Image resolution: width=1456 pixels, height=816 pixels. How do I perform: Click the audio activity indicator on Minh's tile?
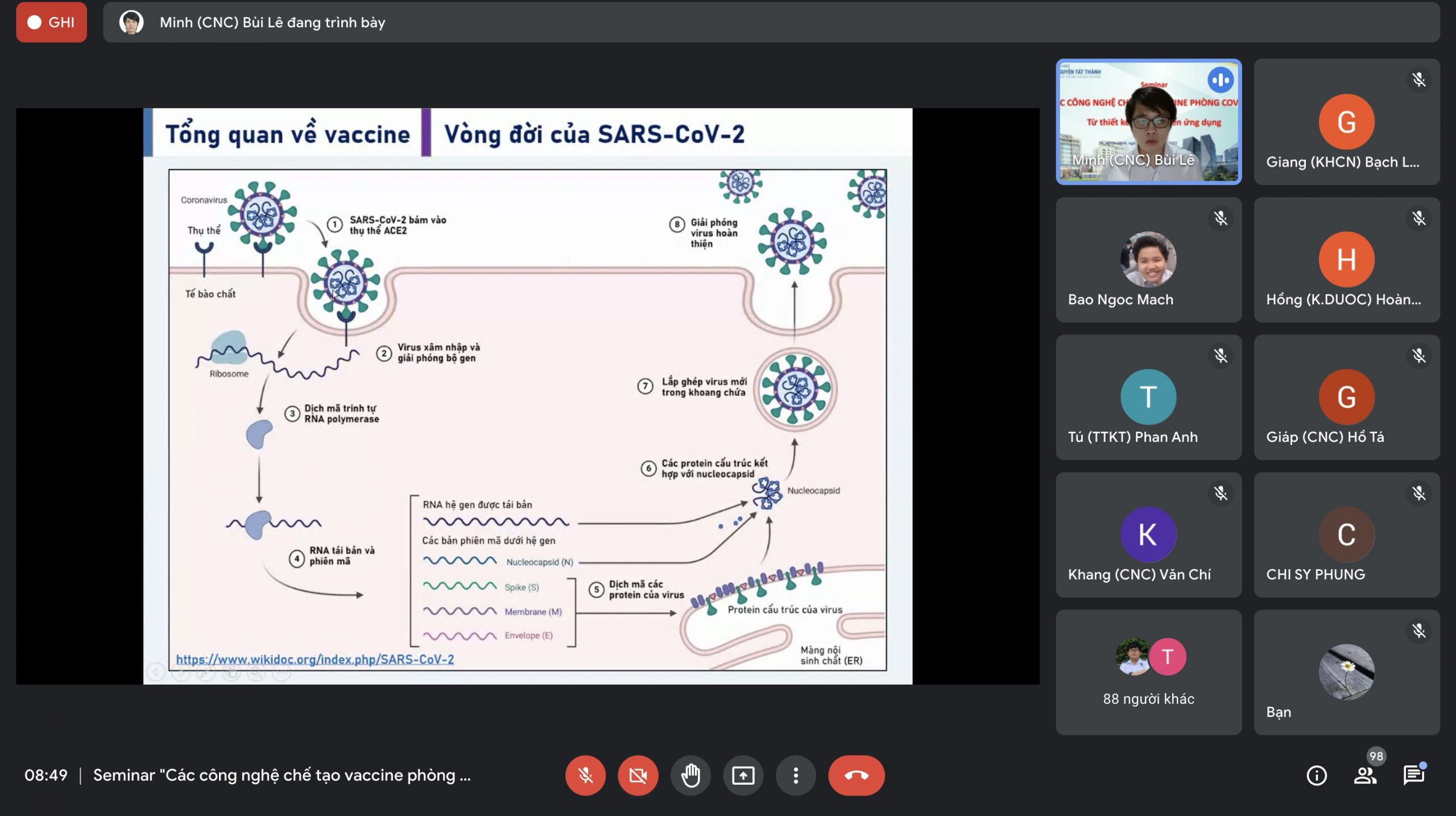point(1221,80)
